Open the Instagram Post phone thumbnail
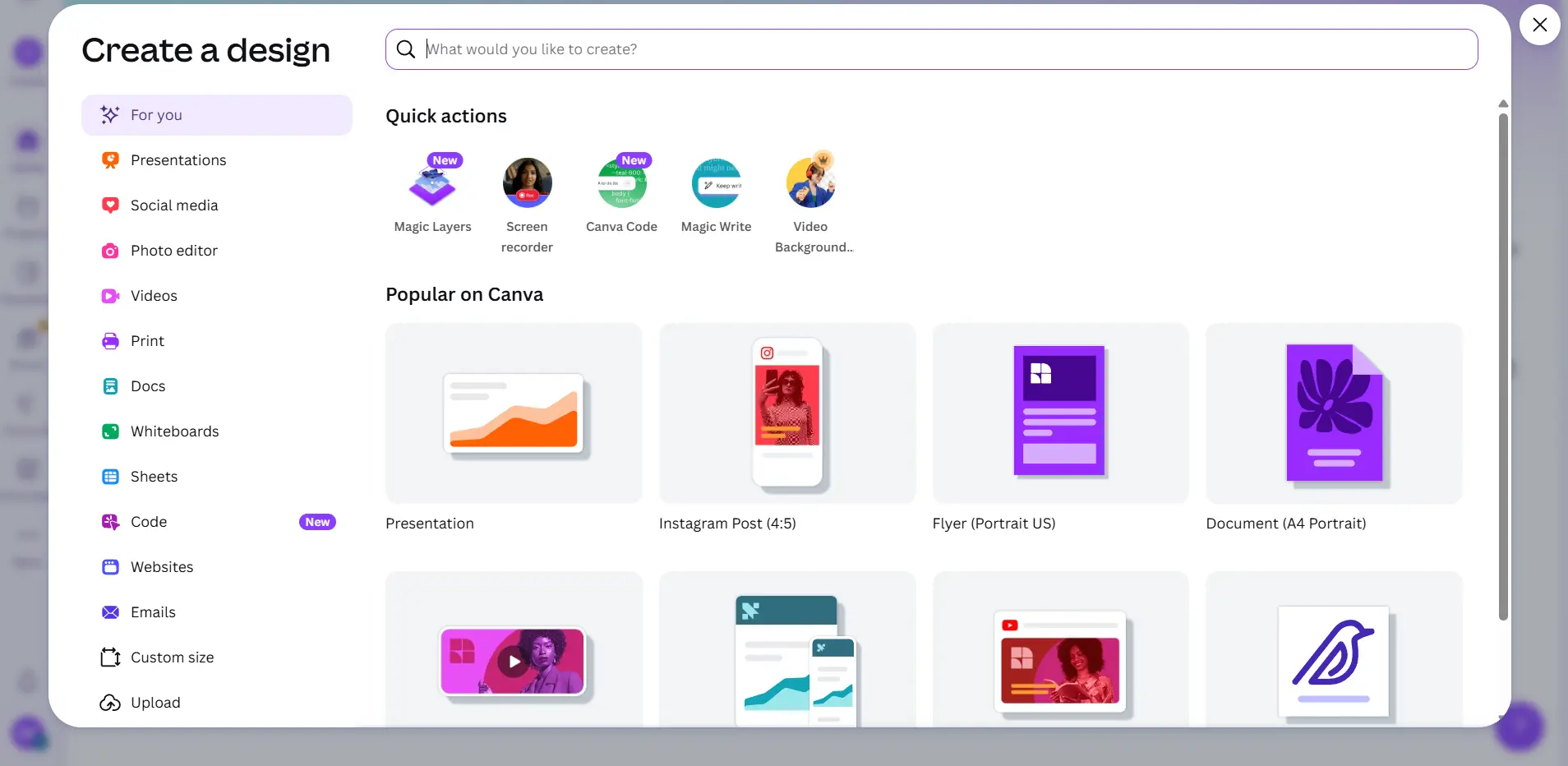 click(x=787, y=413)
